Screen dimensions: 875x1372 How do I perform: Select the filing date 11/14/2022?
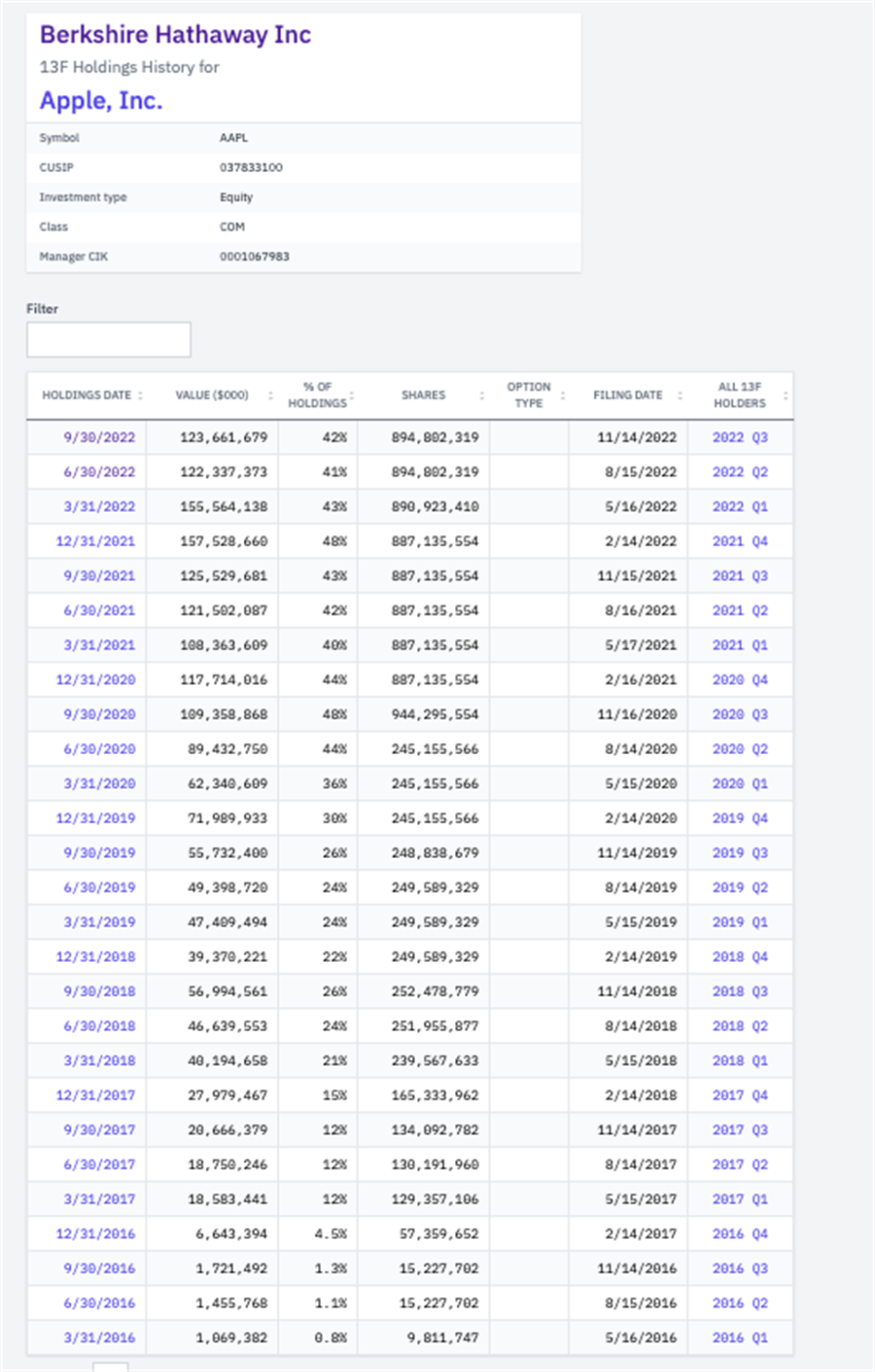[x=637, y=437]
